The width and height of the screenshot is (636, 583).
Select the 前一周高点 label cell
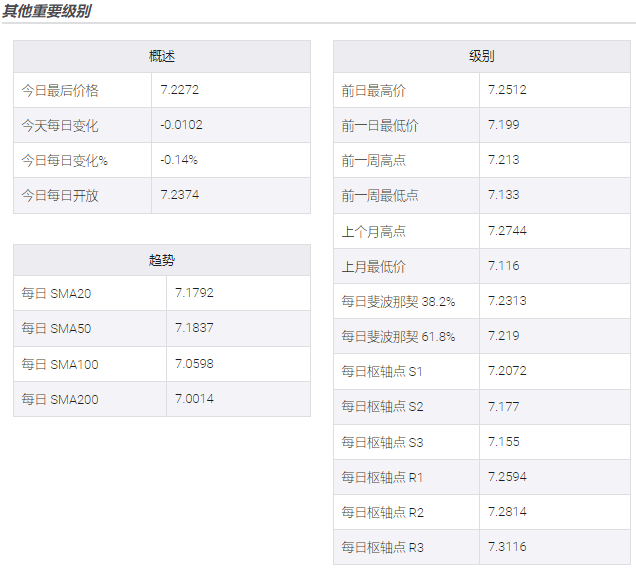(374, 160)
